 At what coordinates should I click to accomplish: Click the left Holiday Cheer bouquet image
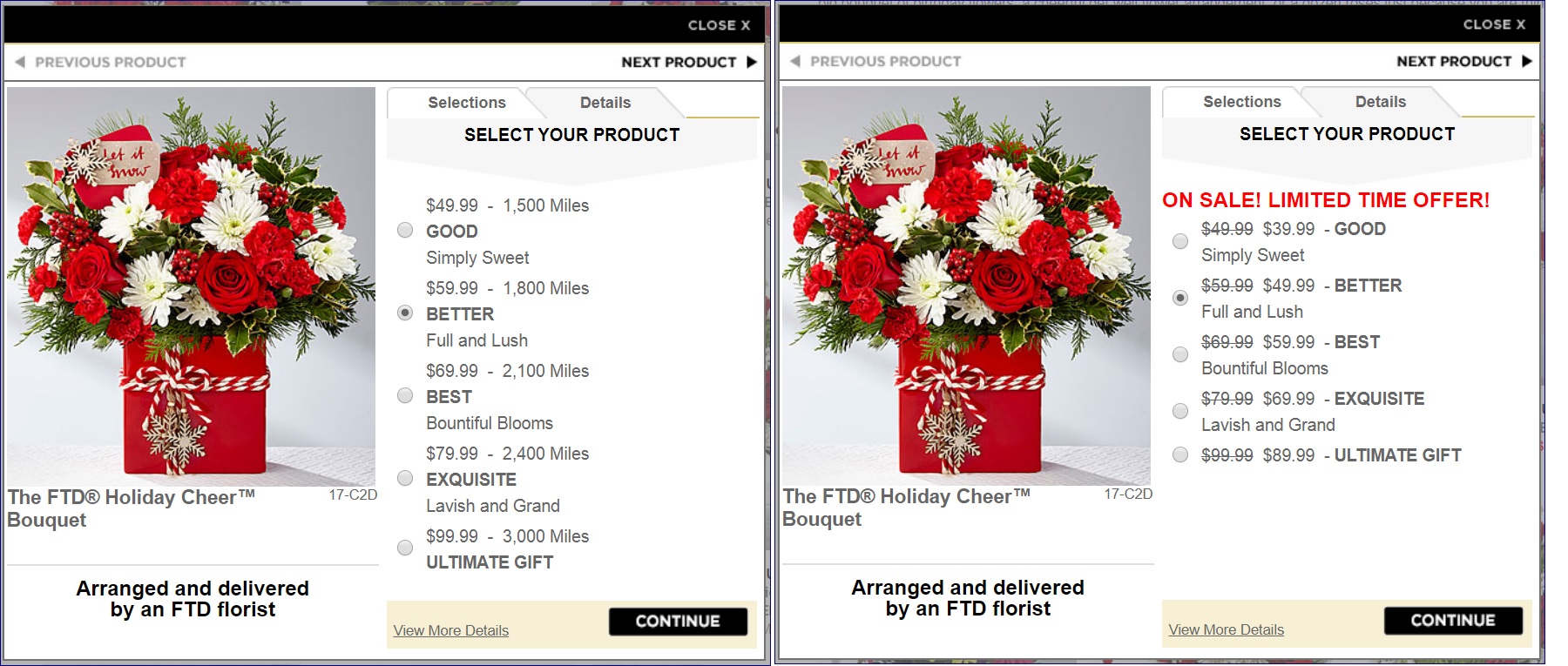pos(192,286)
